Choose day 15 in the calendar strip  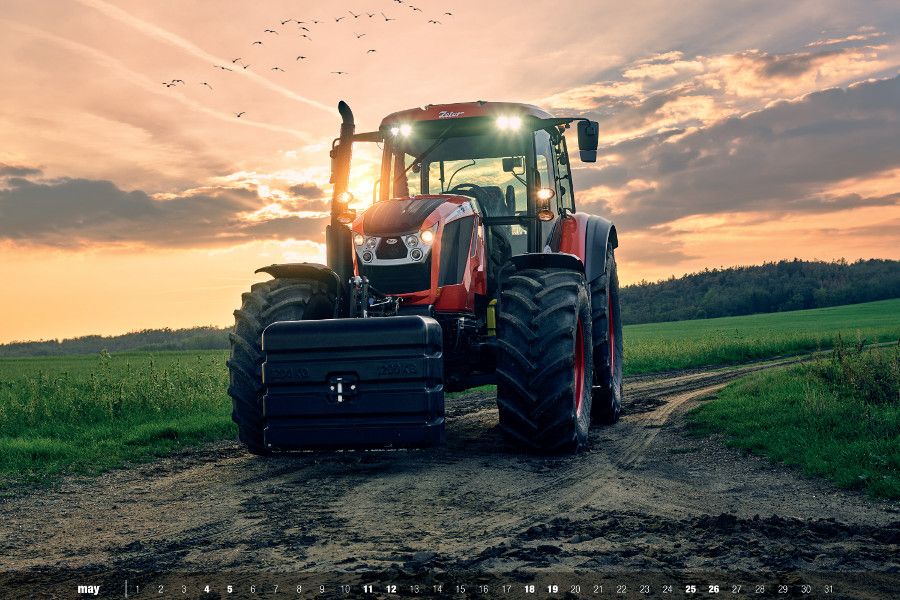[x=460, y=589]
